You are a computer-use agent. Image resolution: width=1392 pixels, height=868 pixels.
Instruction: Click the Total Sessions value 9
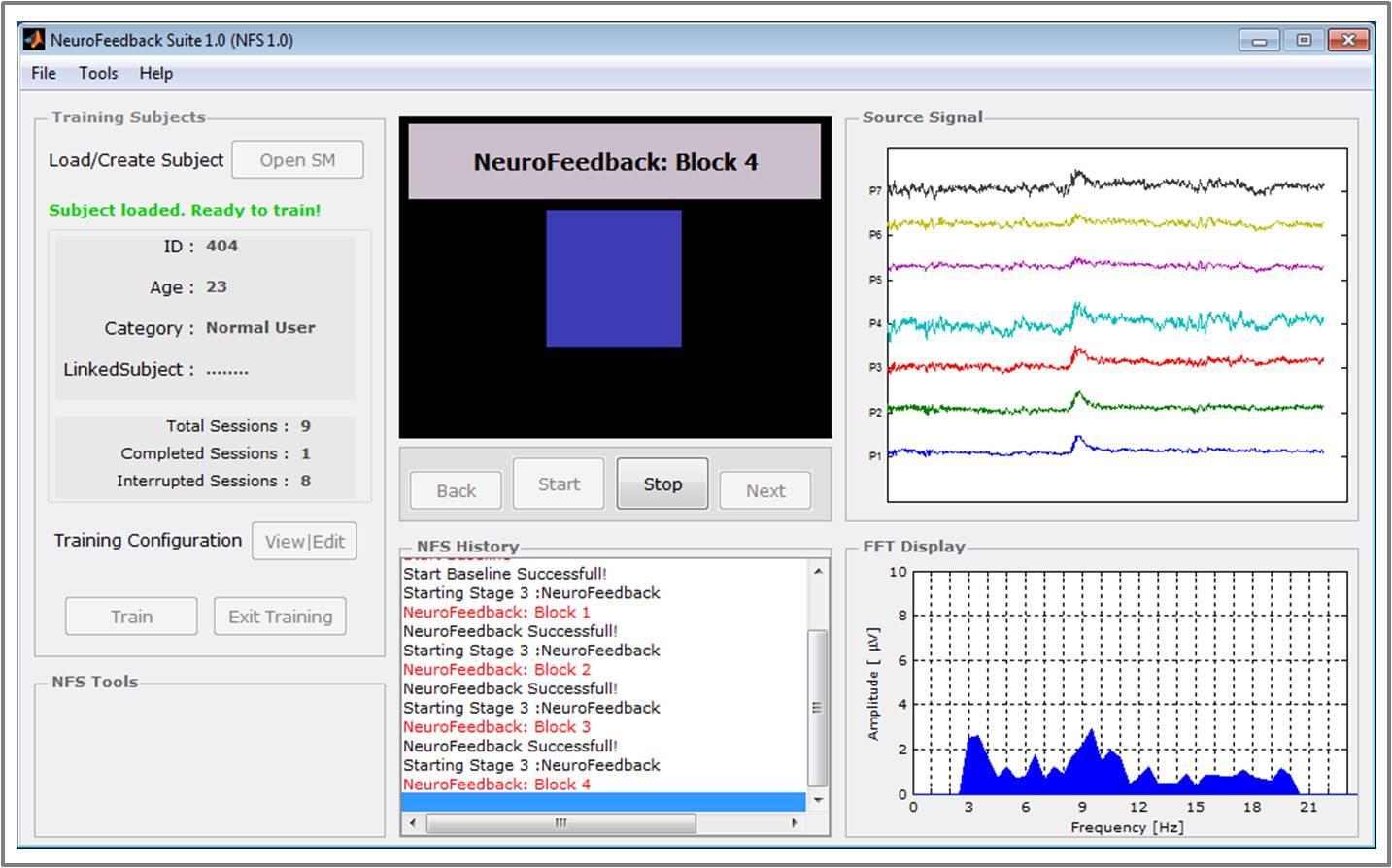305,426
